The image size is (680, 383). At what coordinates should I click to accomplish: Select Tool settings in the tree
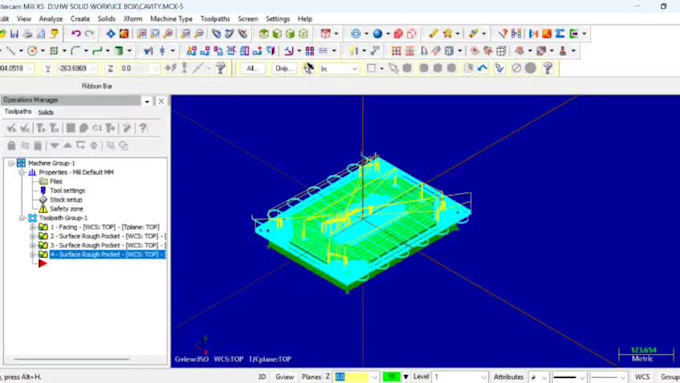click(x=67, y=190)
